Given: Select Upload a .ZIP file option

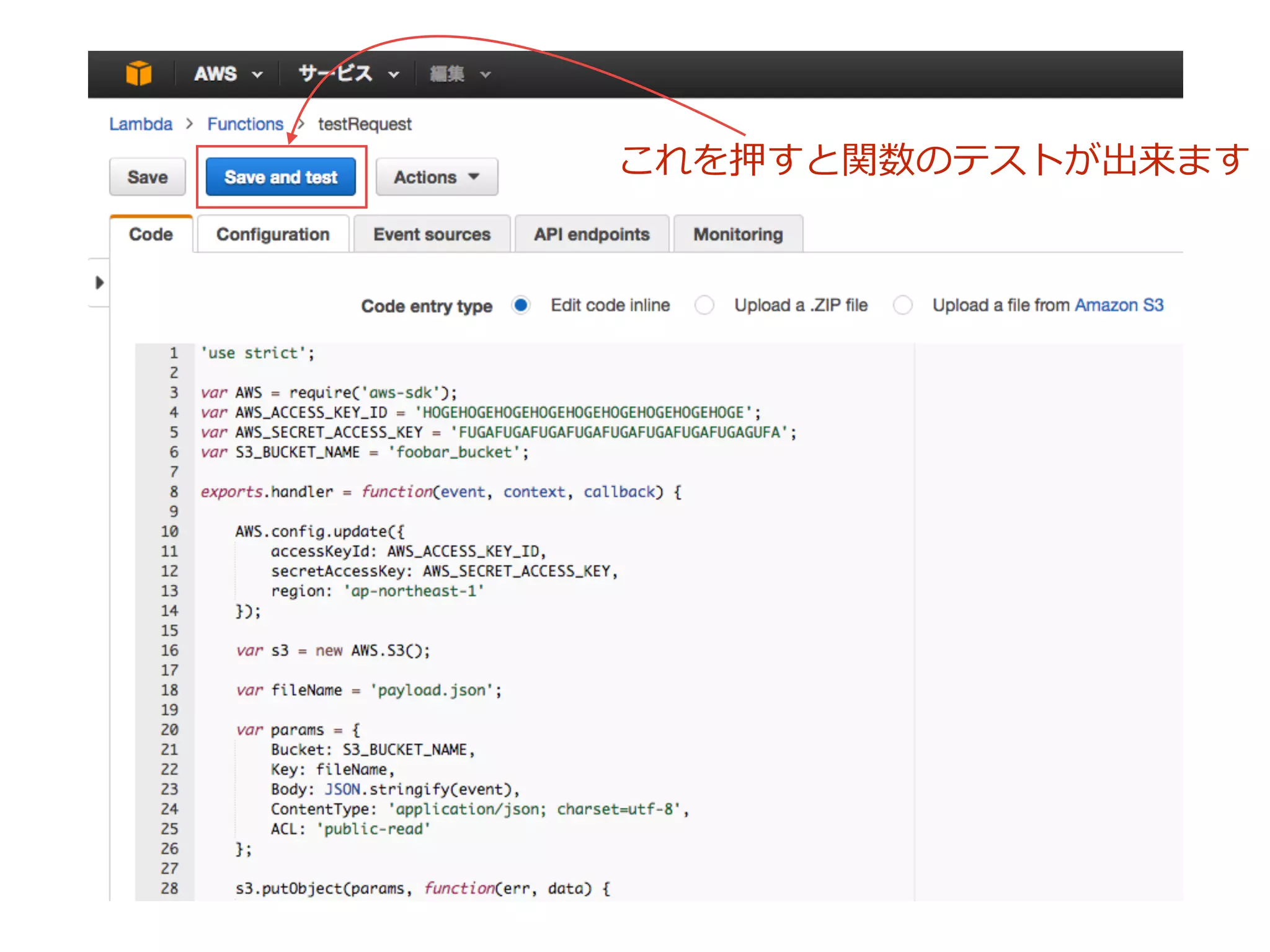Looking at the screenshot, I should (704, 305).
